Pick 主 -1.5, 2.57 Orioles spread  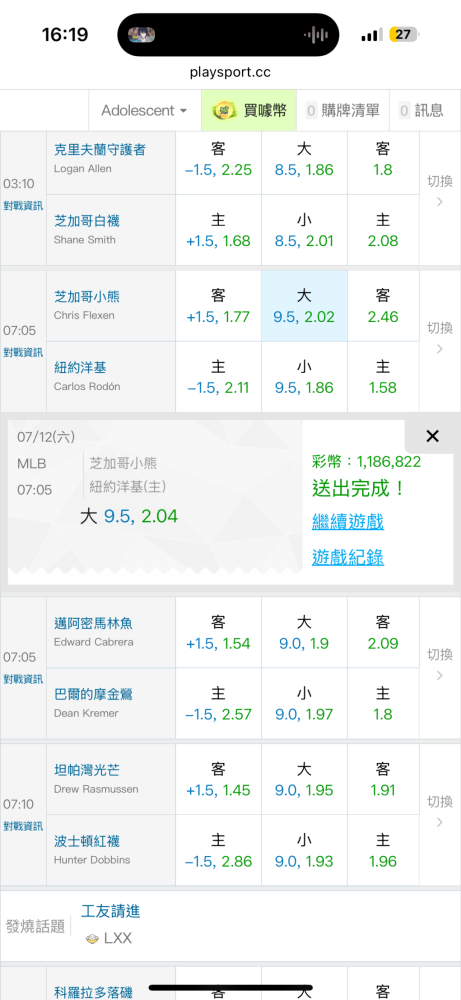pos(218,703)
